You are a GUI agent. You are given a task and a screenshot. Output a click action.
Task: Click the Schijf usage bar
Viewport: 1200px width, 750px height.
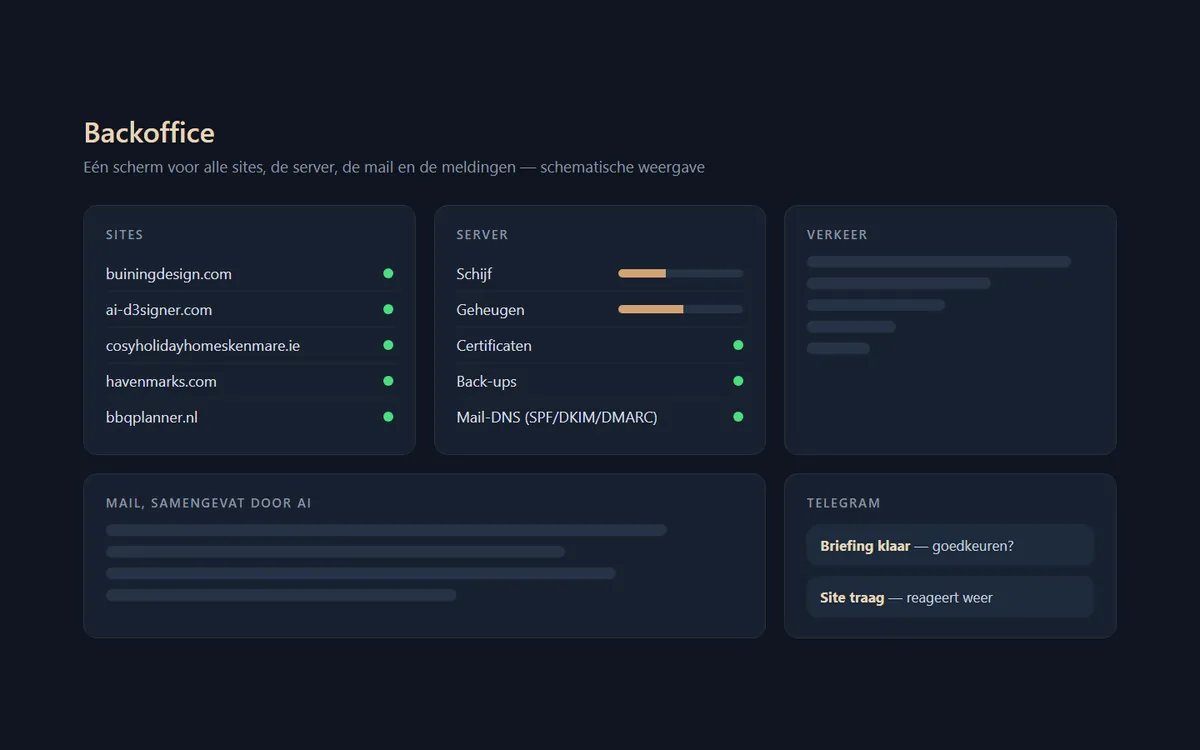pos(681,273)
